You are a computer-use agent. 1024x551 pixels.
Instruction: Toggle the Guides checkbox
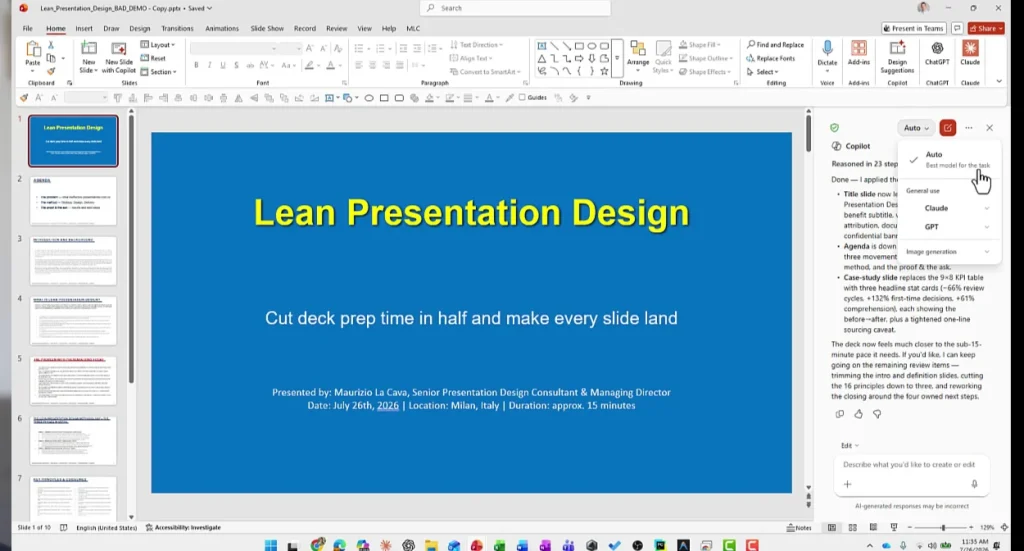click(522, 97)
